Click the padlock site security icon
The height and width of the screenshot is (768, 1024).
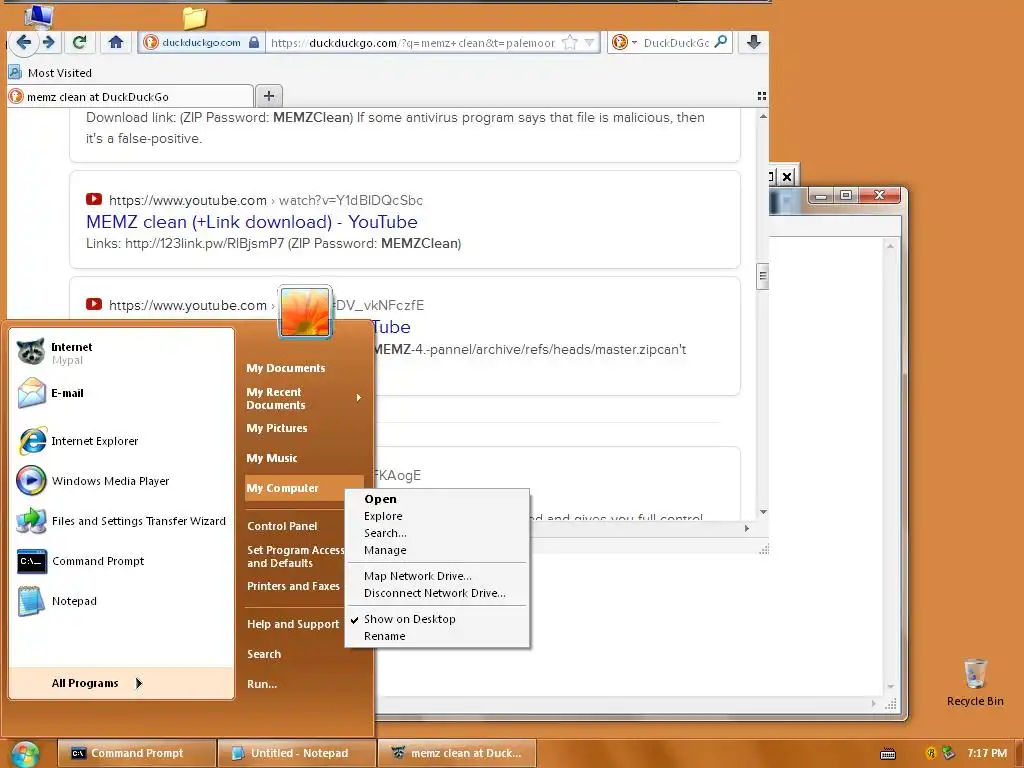pos(254,42)
